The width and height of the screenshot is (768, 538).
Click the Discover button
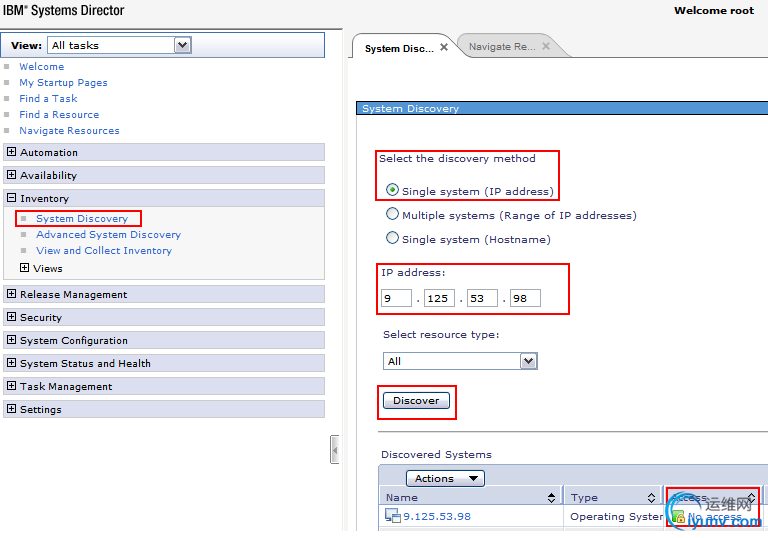click(416, 401)
